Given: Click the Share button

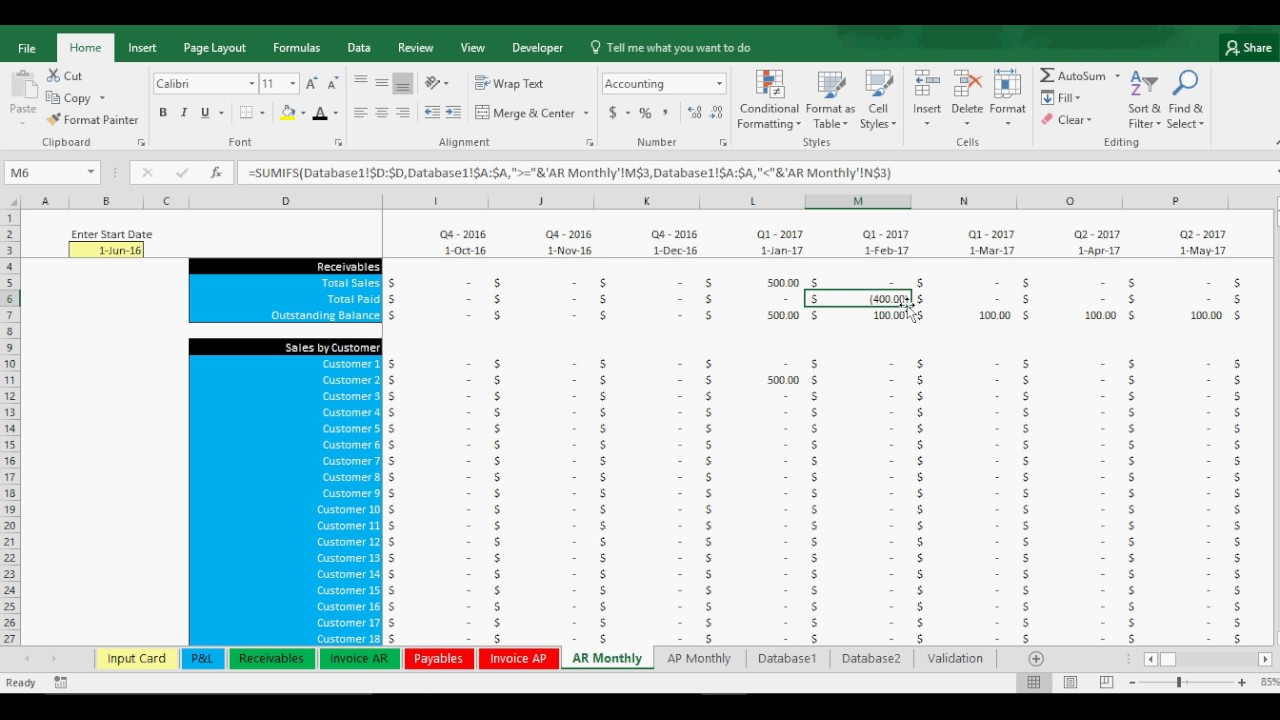Looking at the screenshot, I should (1248, 48).
